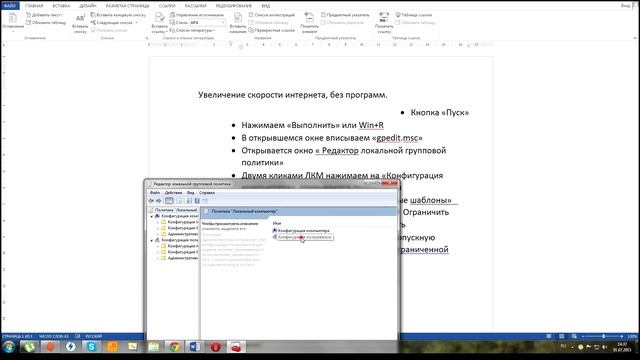Switch to Print Layout view in the status bar

pos(562,336)
